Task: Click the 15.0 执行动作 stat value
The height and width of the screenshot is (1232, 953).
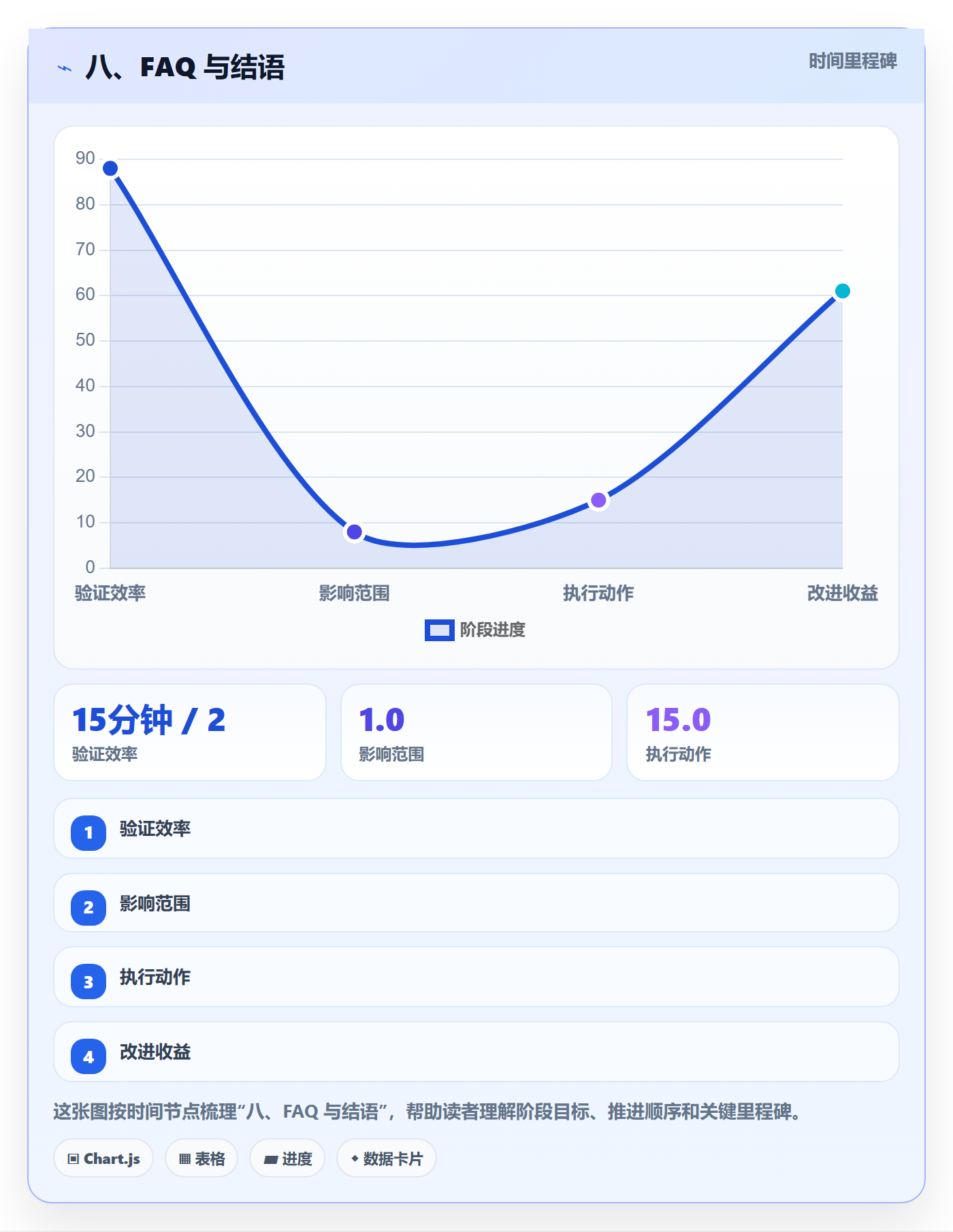Action: coord(678,720)
